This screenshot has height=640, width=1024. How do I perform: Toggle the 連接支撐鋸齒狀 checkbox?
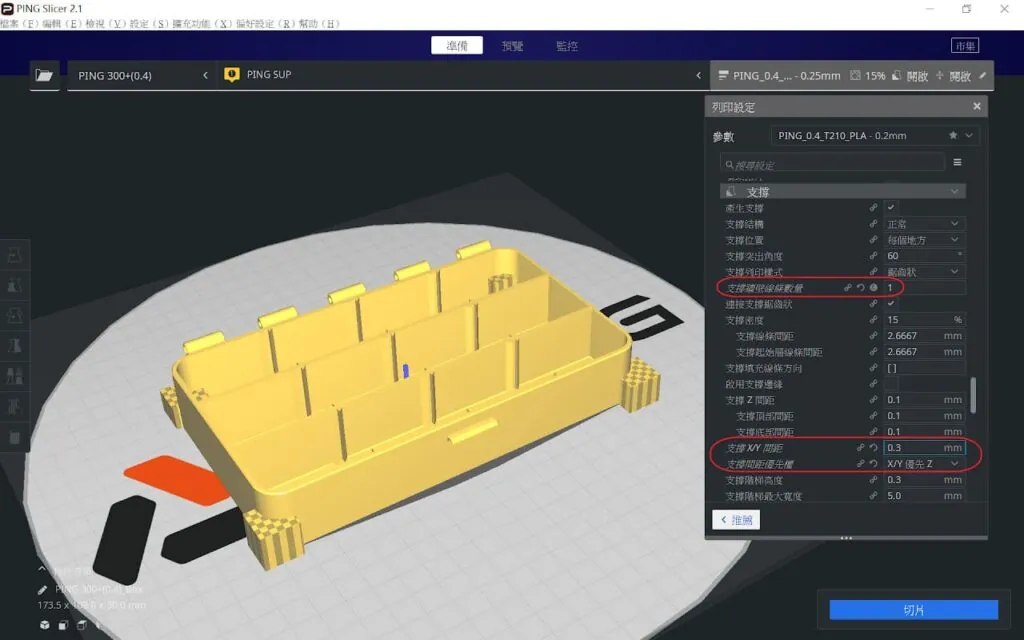click(891, 304)
